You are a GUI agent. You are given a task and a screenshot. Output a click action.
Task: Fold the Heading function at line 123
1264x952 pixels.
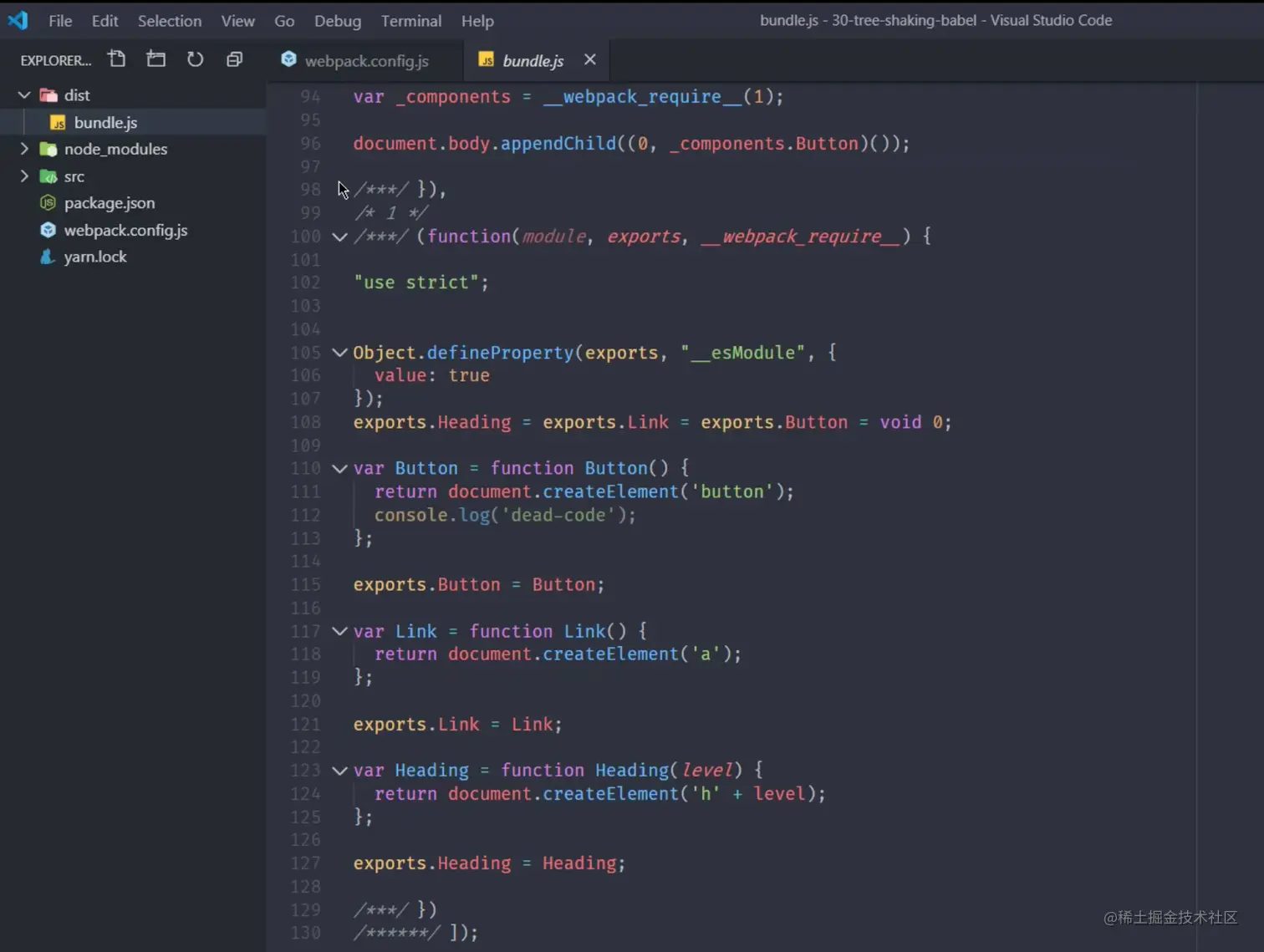click(x=339, y=770)
